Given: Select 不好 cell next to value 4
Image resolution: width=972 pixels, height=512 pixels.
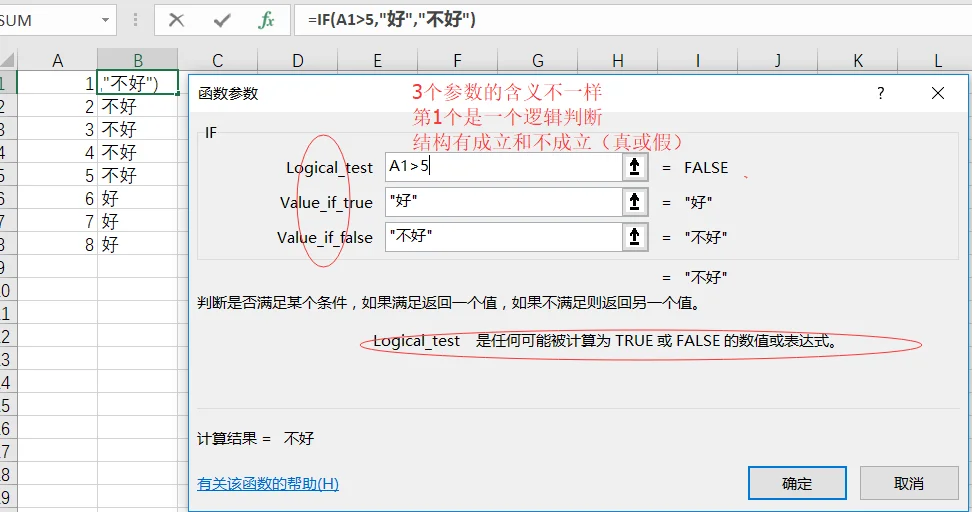Looking at the screenshot, I should coord(138,152).
